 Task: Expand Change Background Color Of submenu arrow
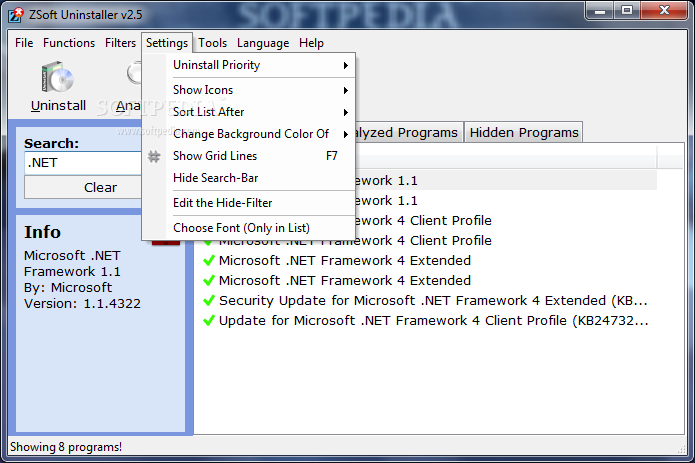(346, 134)
